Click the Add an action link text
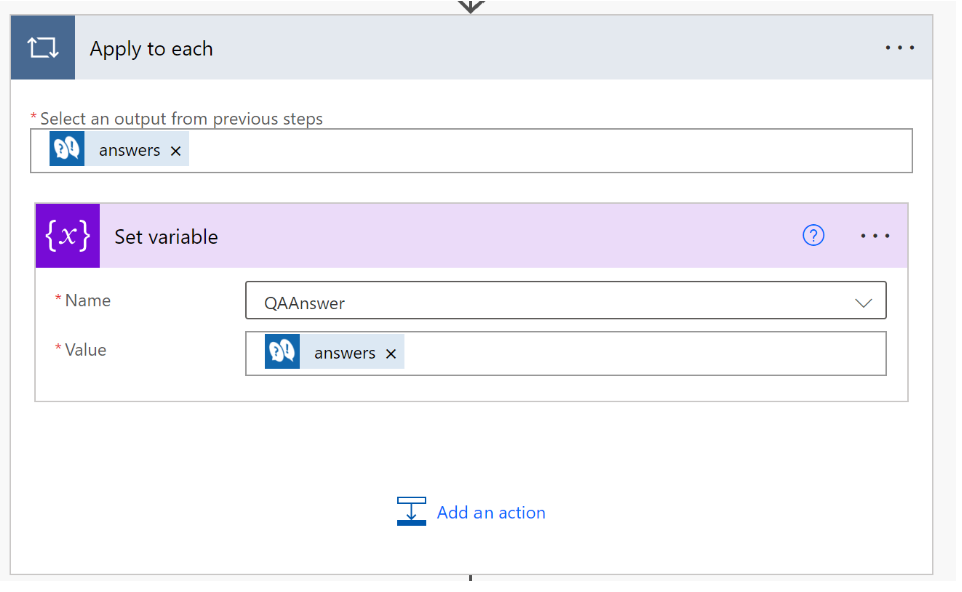Image resolution: width=962 pixels, height=592 pixels. 491,512
